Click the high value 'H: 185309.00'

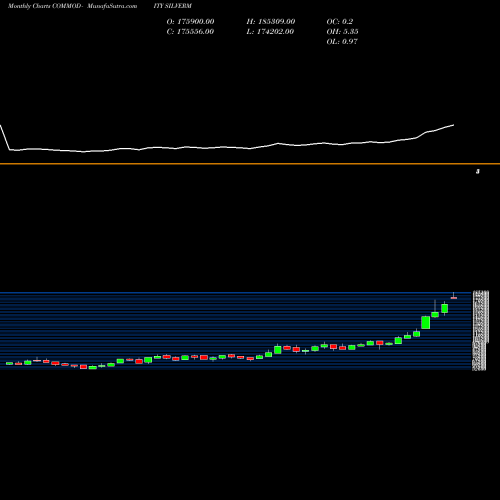(271, 21)
